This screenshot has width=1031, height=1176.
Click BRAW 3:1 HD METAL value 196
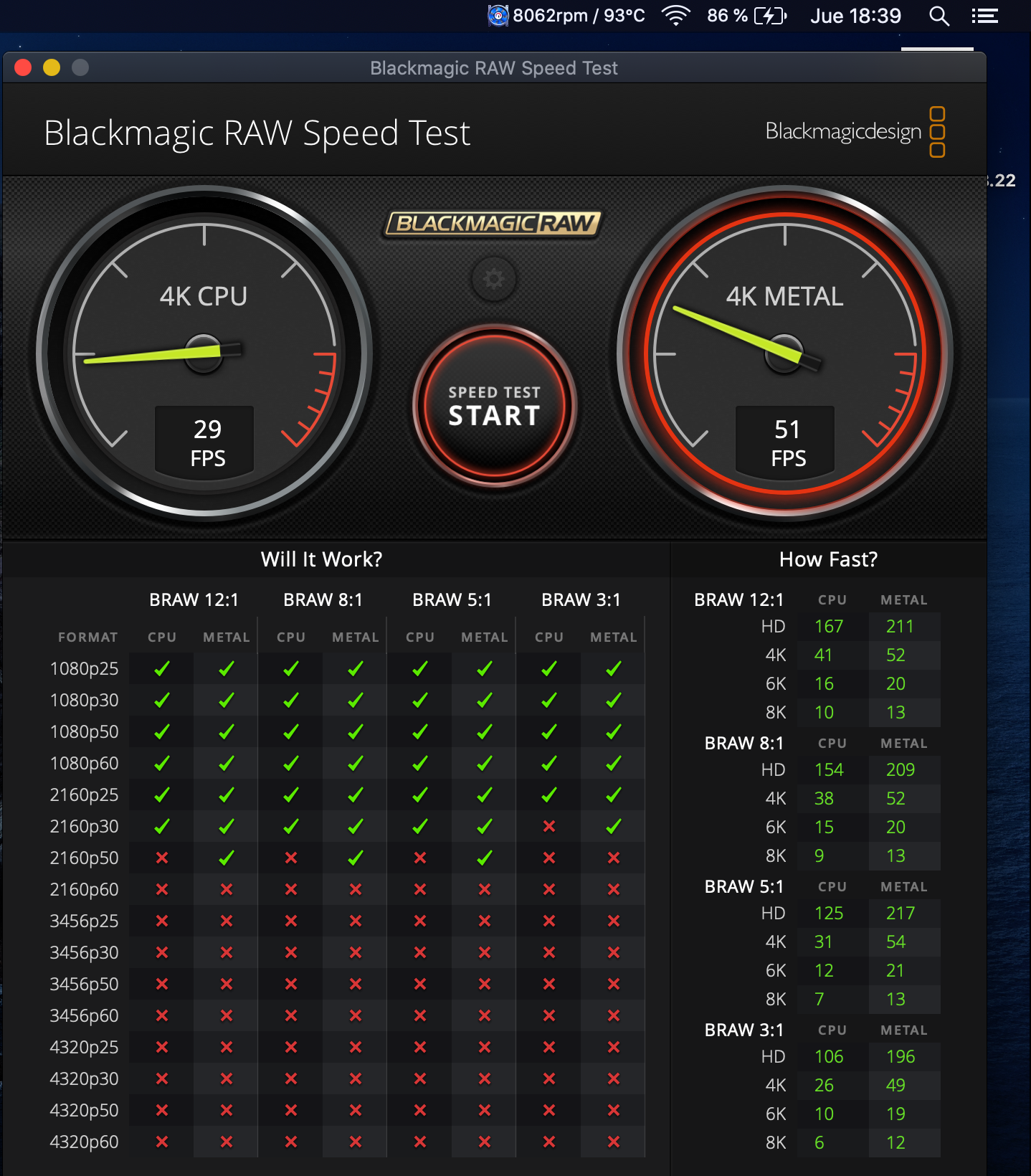pos(901,1056)
